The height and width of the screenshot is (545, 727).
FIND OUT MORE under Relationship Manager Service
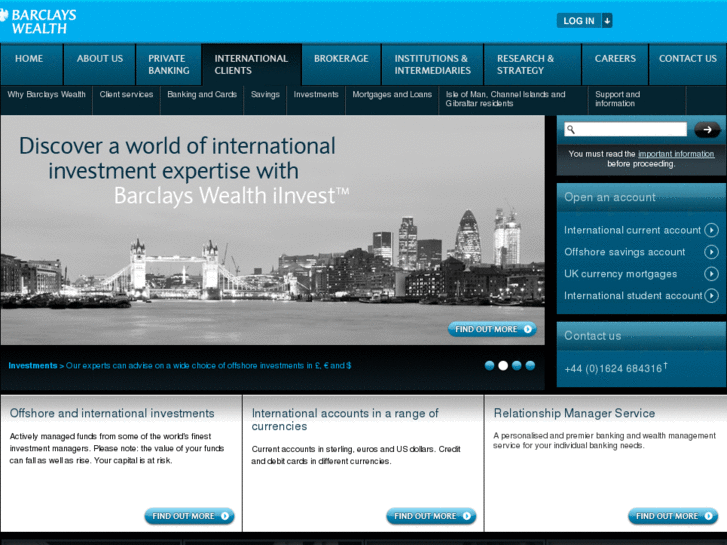point(673,516)
